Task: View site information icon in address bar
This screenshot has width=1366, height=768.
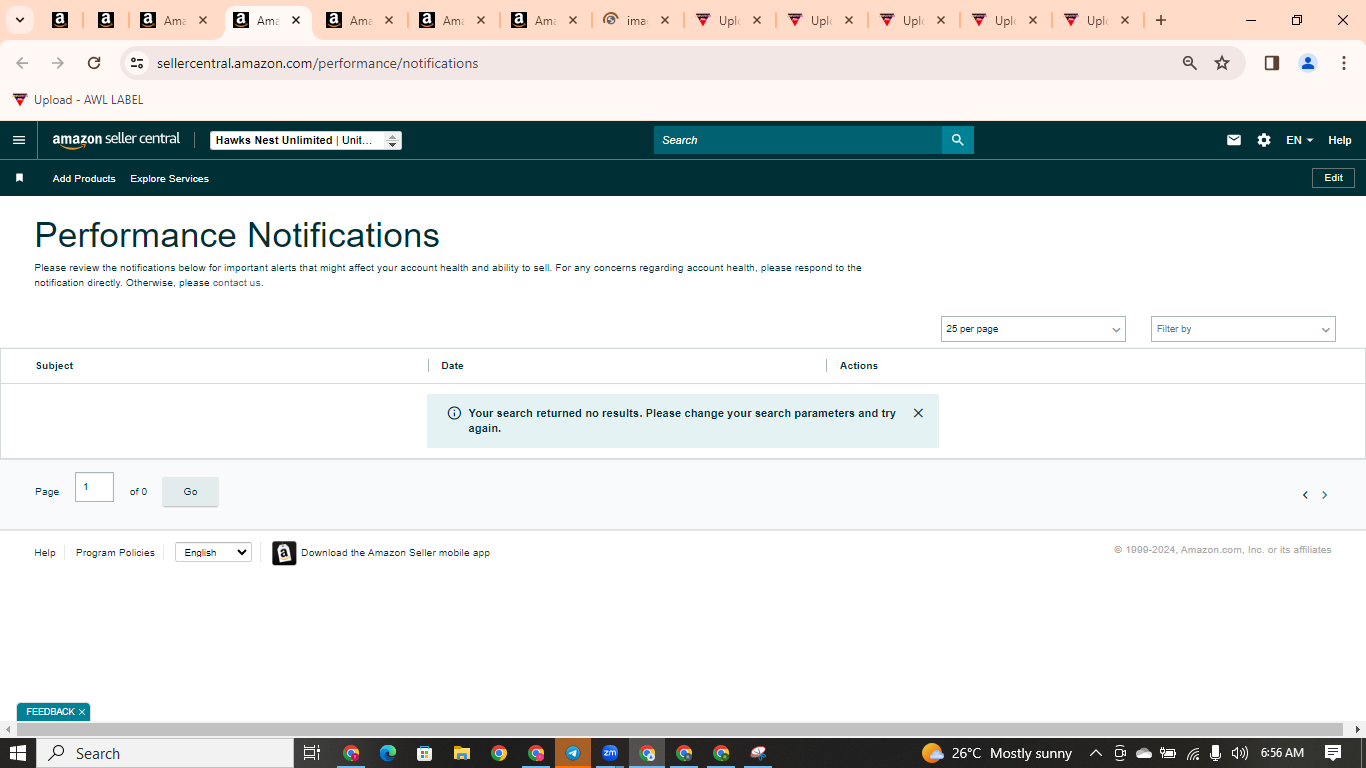Action: point(137,63)
